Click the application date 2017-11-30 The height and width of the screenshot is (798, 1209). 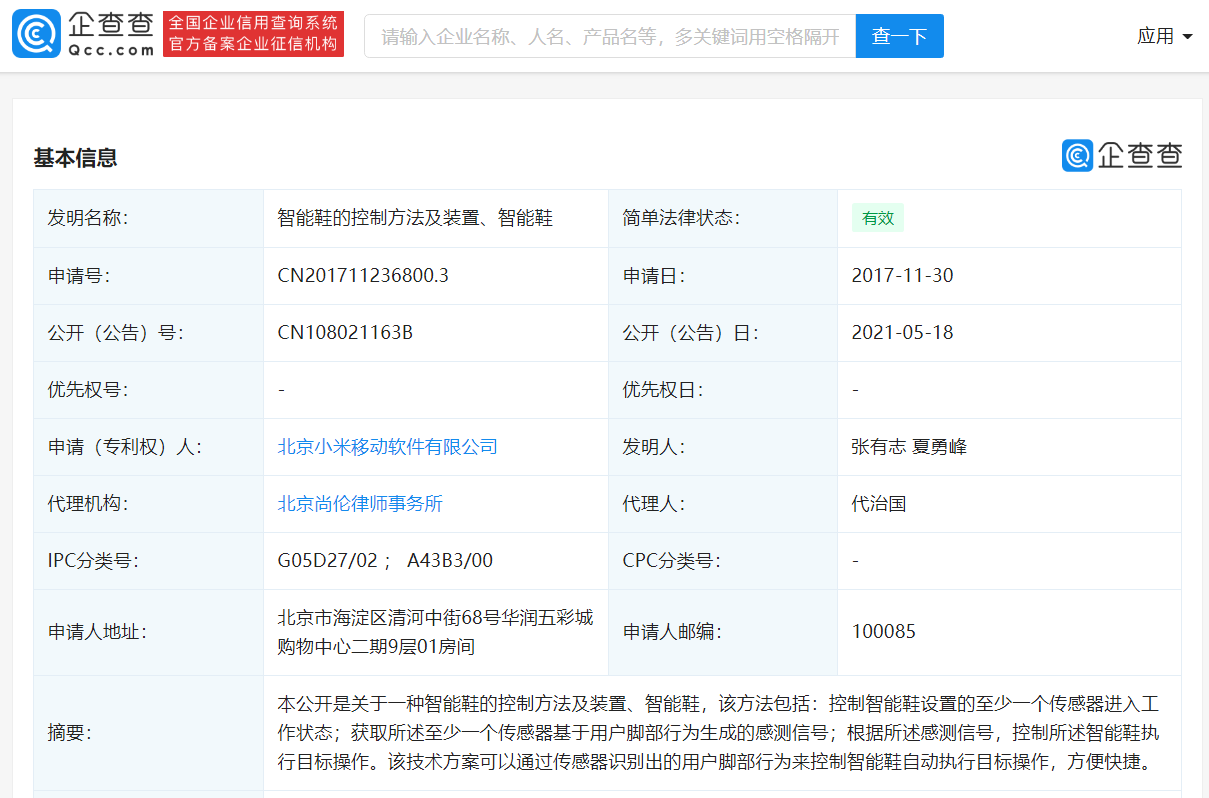pos(902,276)
